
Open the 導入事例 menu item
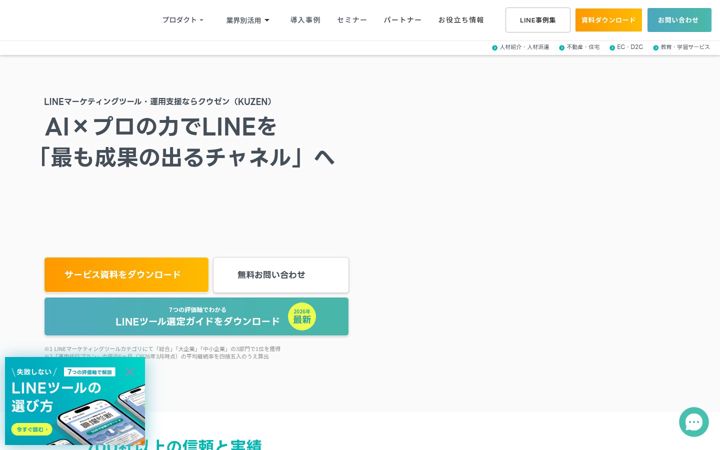click(x=305, y=20)
